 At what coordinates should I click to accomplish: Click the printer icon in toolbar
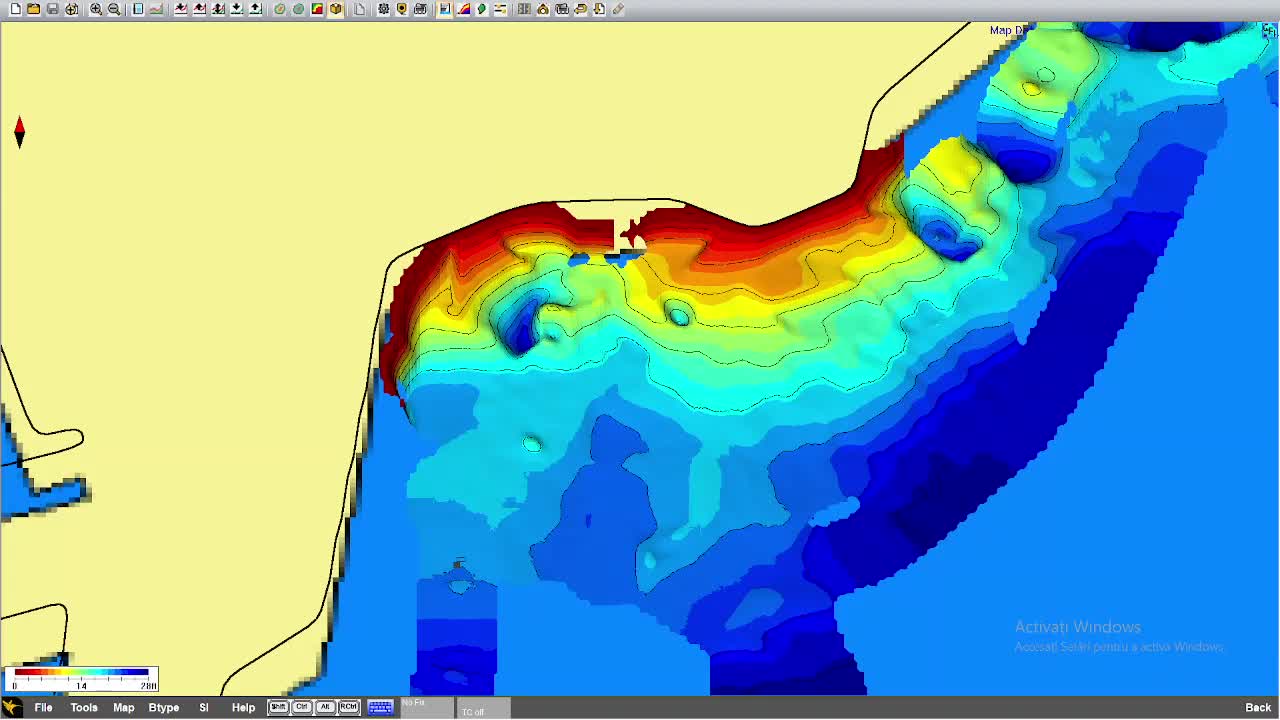(420, 9)
